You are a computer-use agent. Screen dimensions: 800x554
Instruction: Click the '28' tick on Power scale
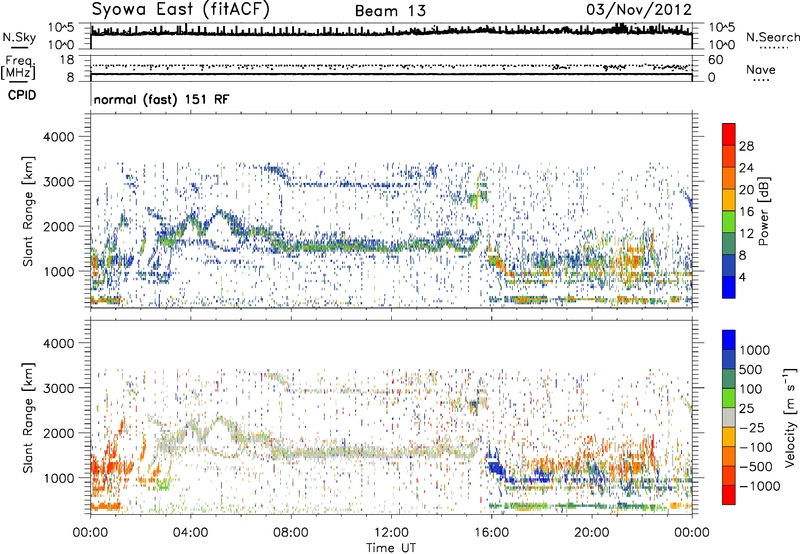coord(746,146)
